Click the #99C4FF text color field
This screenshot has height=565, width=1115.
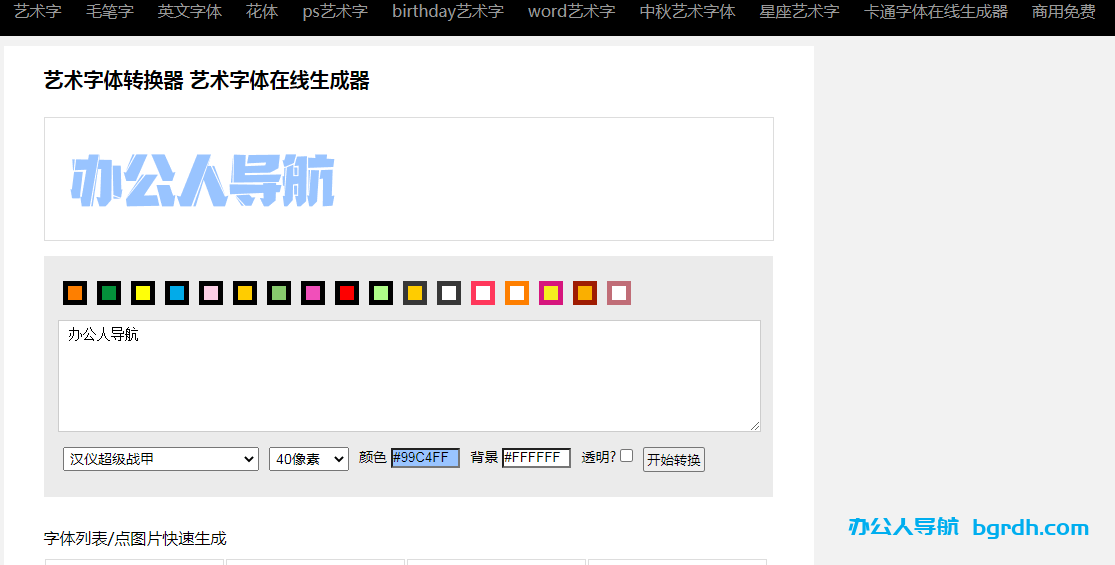[425, 458]
